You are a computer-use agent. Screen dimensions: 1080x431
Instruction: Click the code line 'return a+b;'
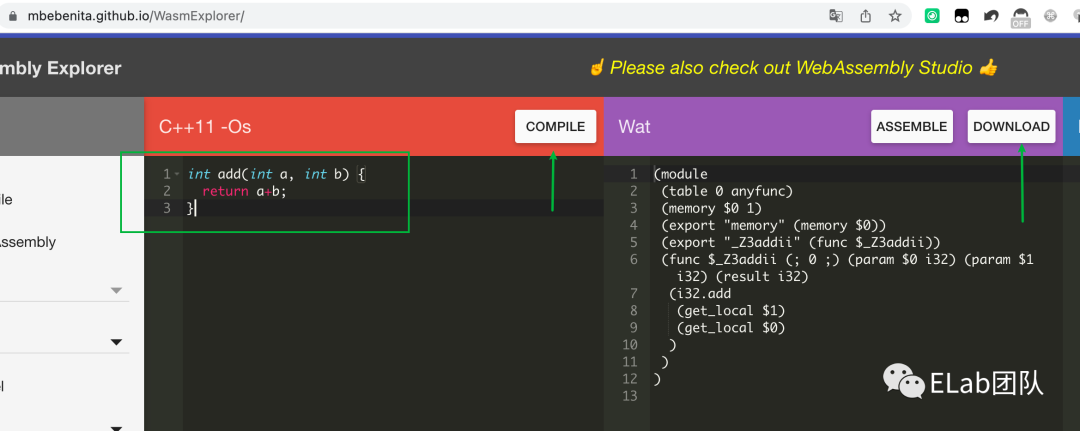click(x=244, y=191)
